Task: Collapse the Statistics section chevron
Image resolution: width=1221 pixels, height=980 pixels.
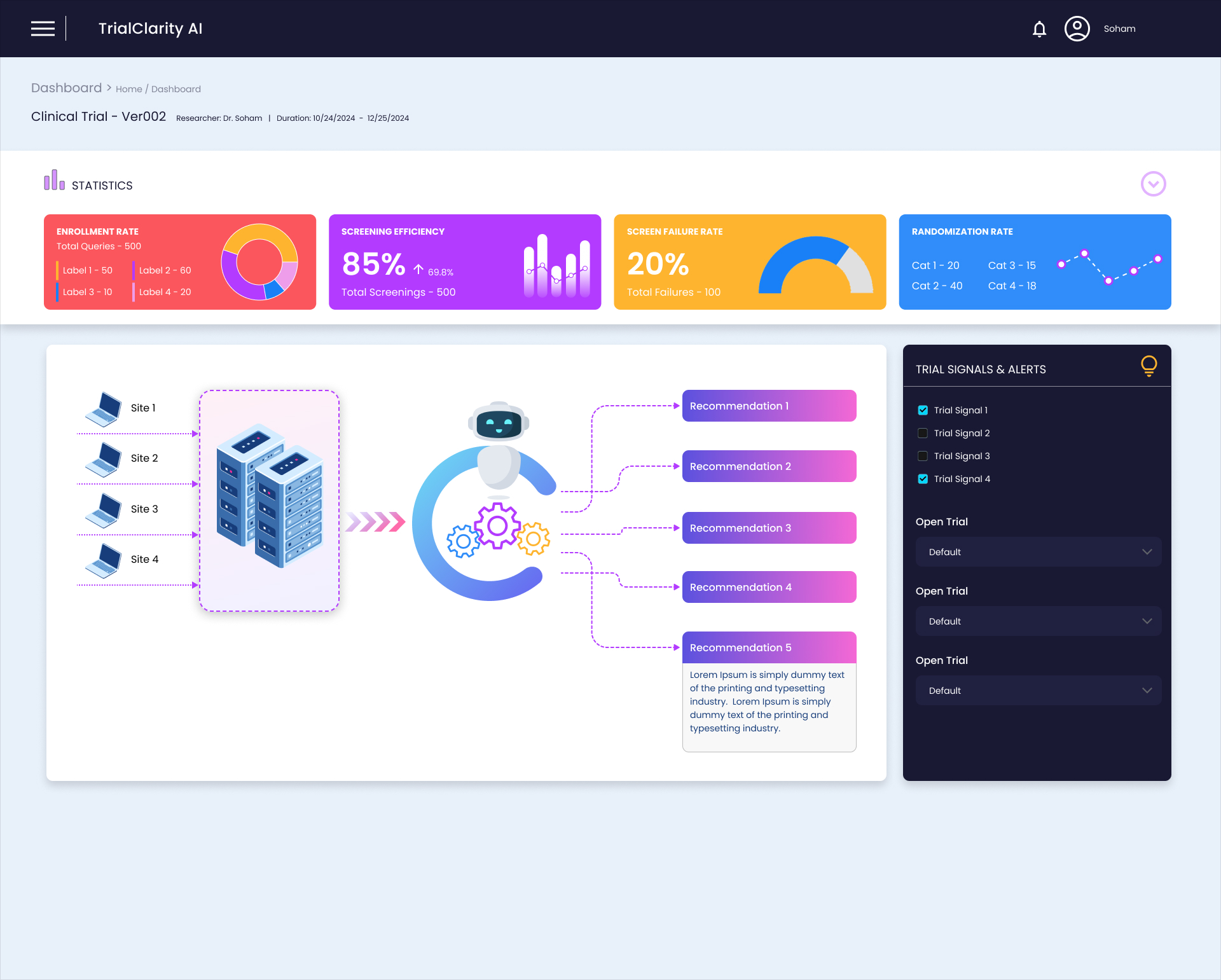Action: [x=1153, y=184]
